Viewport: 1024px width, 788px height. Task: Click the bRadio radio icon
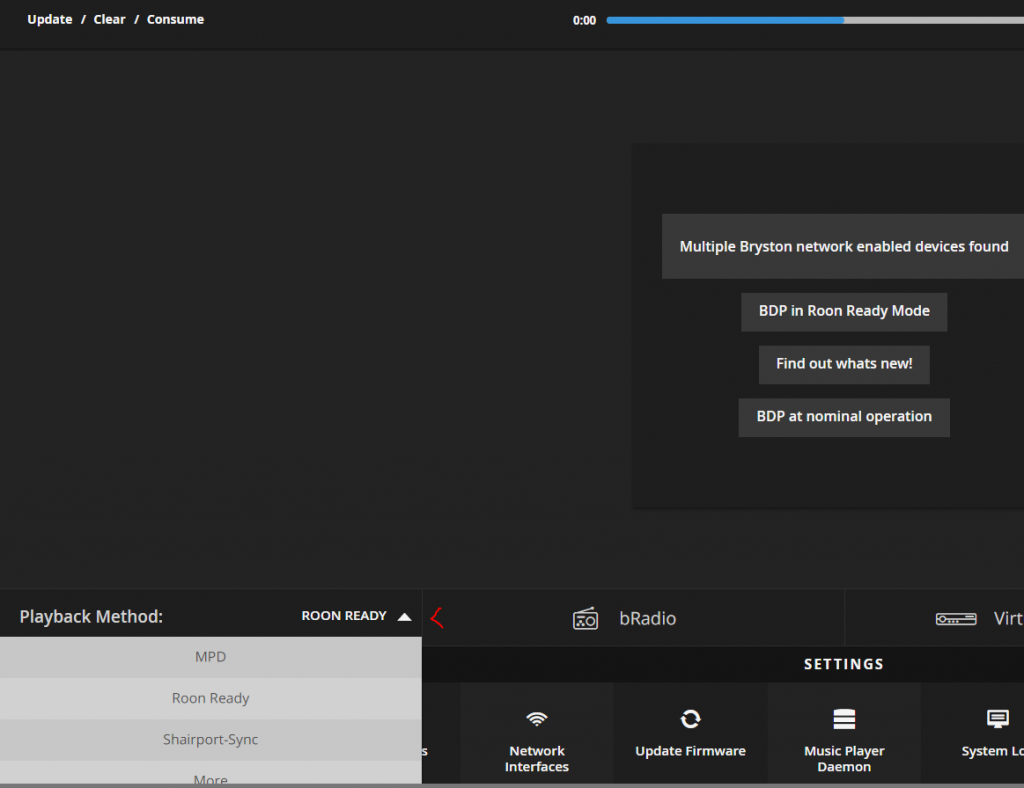tap(585, 618)
